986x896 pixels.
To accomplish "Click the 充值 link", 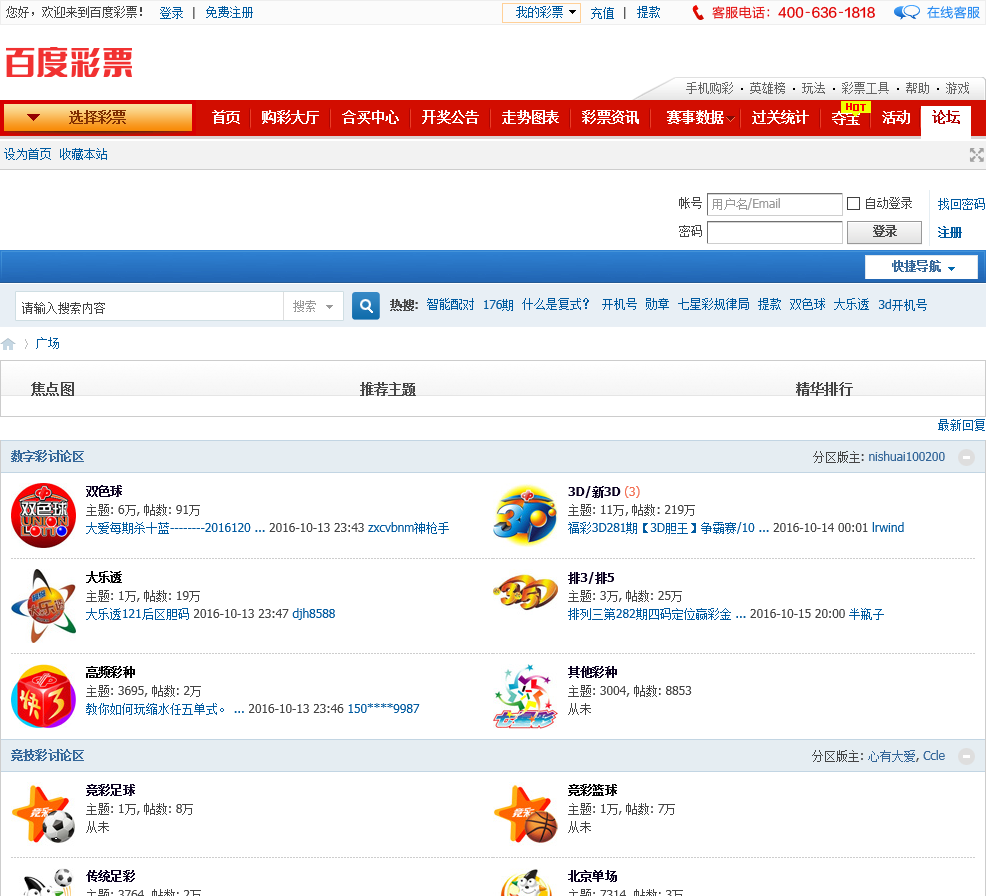I will (x=602, y=13).
